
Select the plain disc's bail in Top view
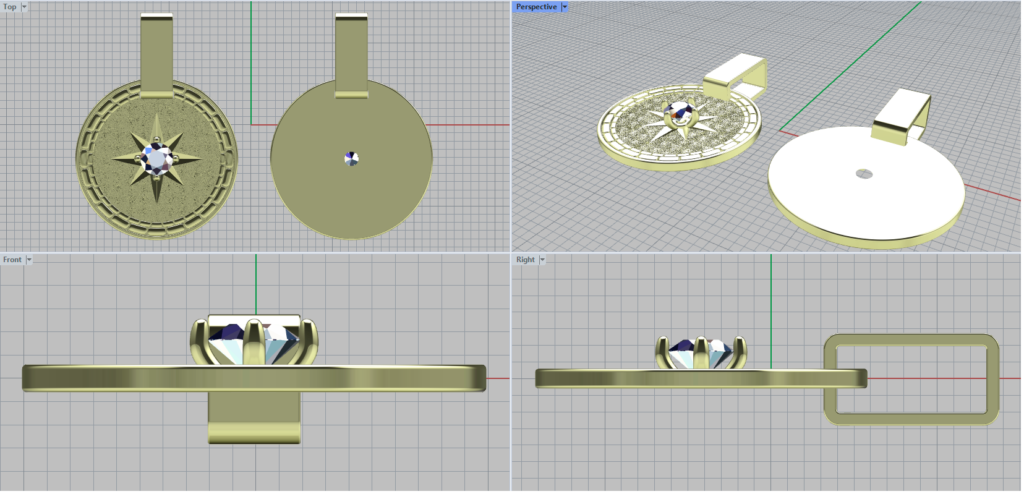(351, 55)
